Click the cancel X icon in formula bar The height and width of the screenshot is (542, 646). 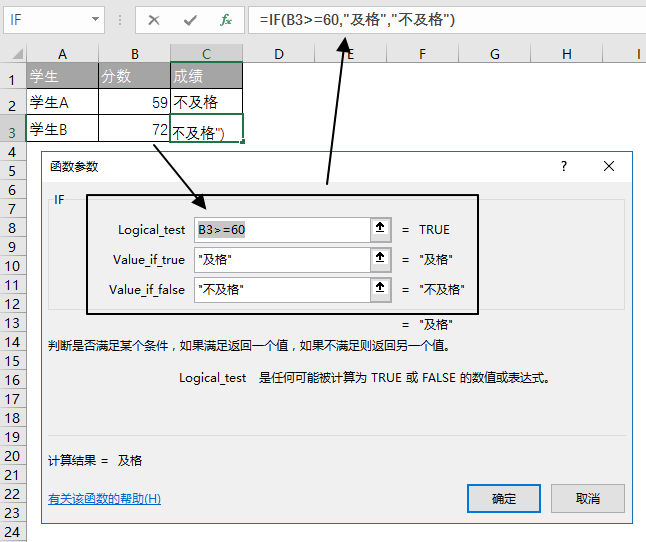154,19
